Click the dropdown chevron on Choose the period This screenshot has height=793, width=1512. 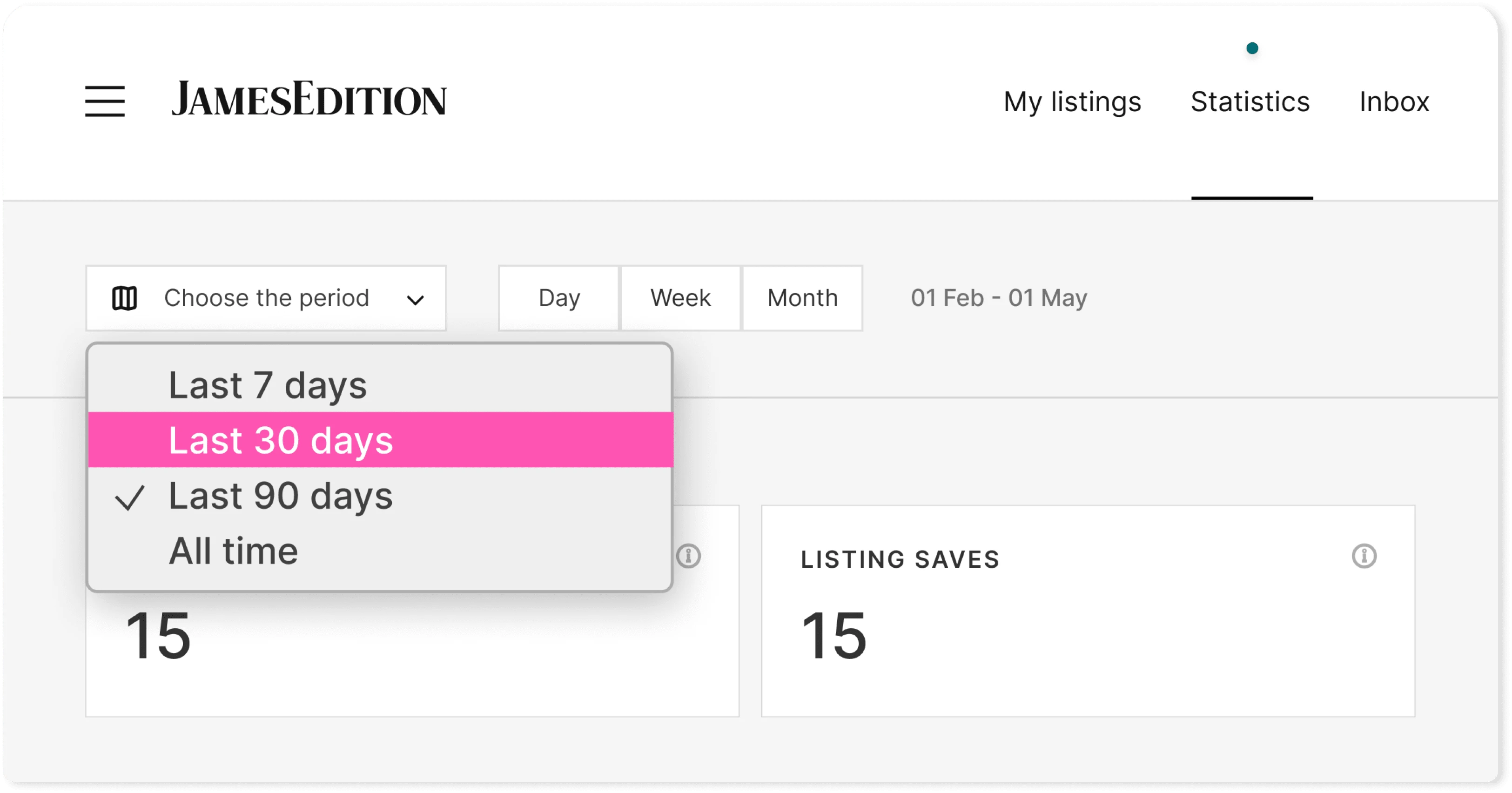(x=417, y=298)
